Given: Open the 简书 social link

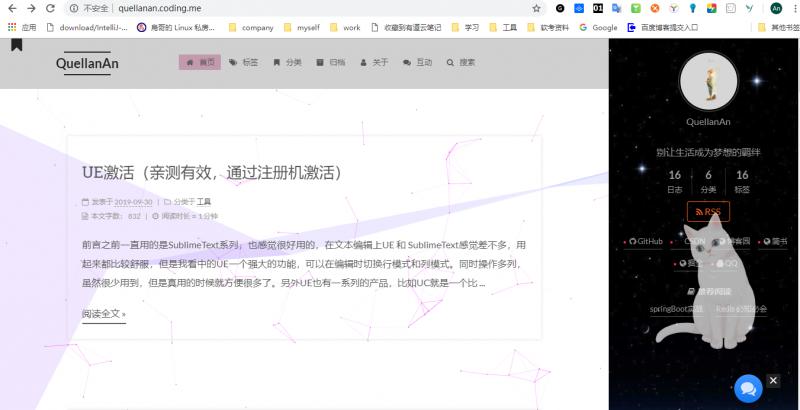Looking at the screenshot, I should point(776,241).
